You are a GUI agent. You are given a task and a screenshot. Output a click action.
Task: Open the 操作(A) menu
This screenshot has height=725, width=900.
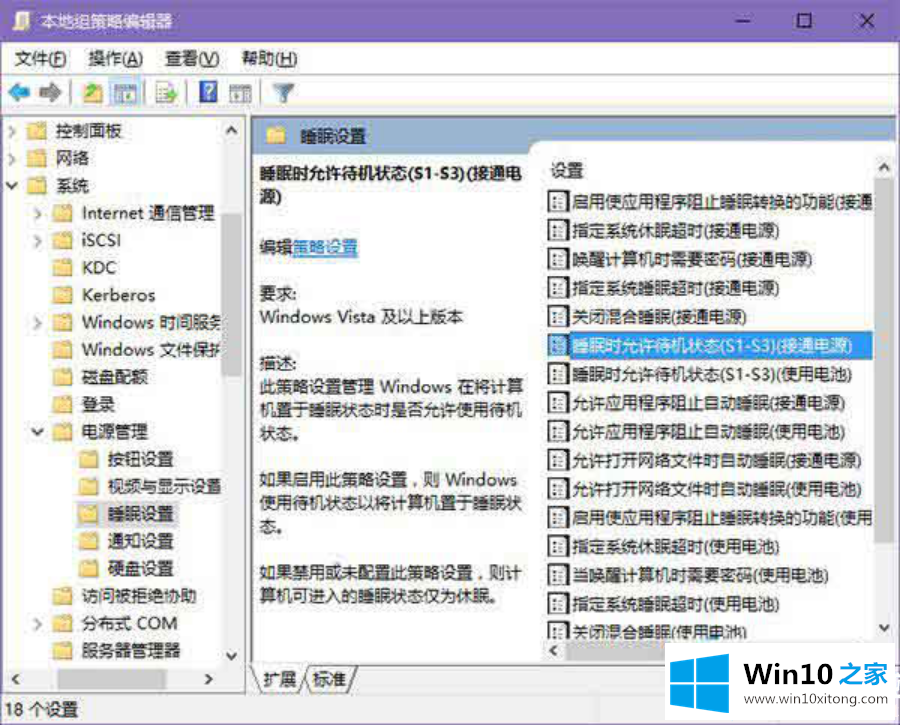[115, 59]
